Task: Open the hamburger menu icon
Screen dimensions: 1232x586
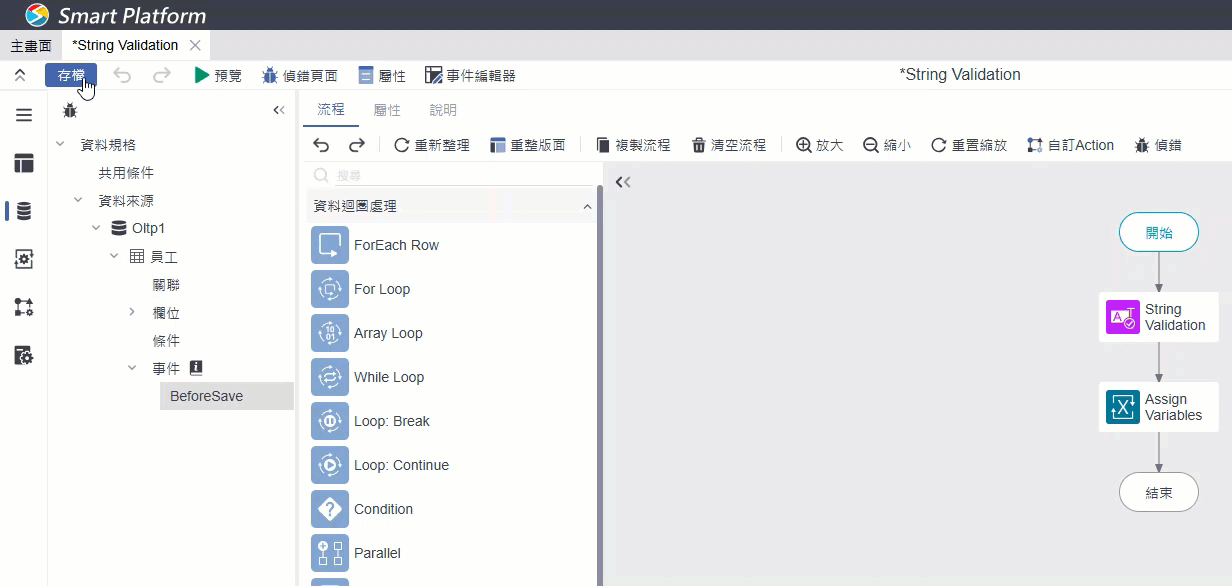Action: (24, 115)
